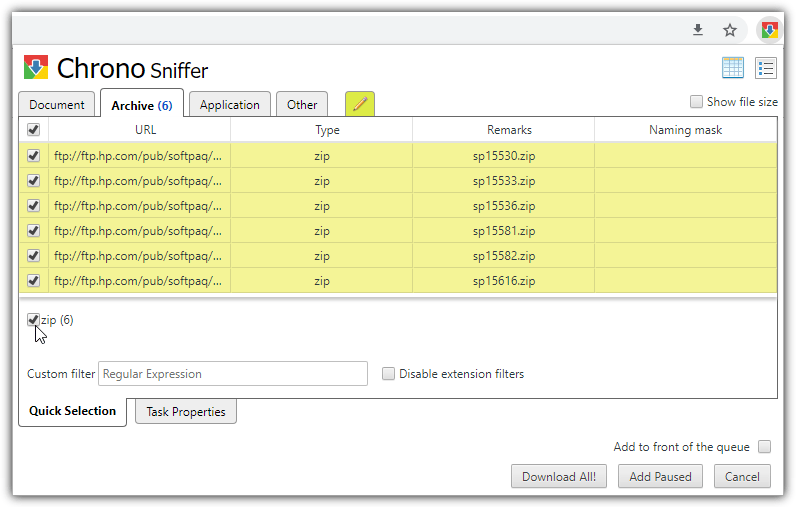Click the sp15530.zip remarks cell
The height and width of the screenshot is (507, 796).
[x=504, y=155]
